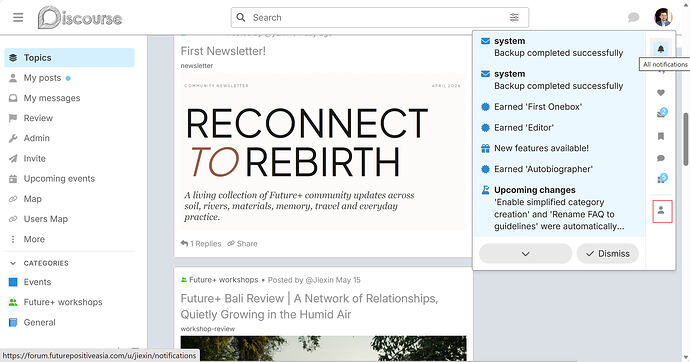Screen dimensions: 690x362
Task: Open Upcoming changes notification text
Action: (559, 208)
